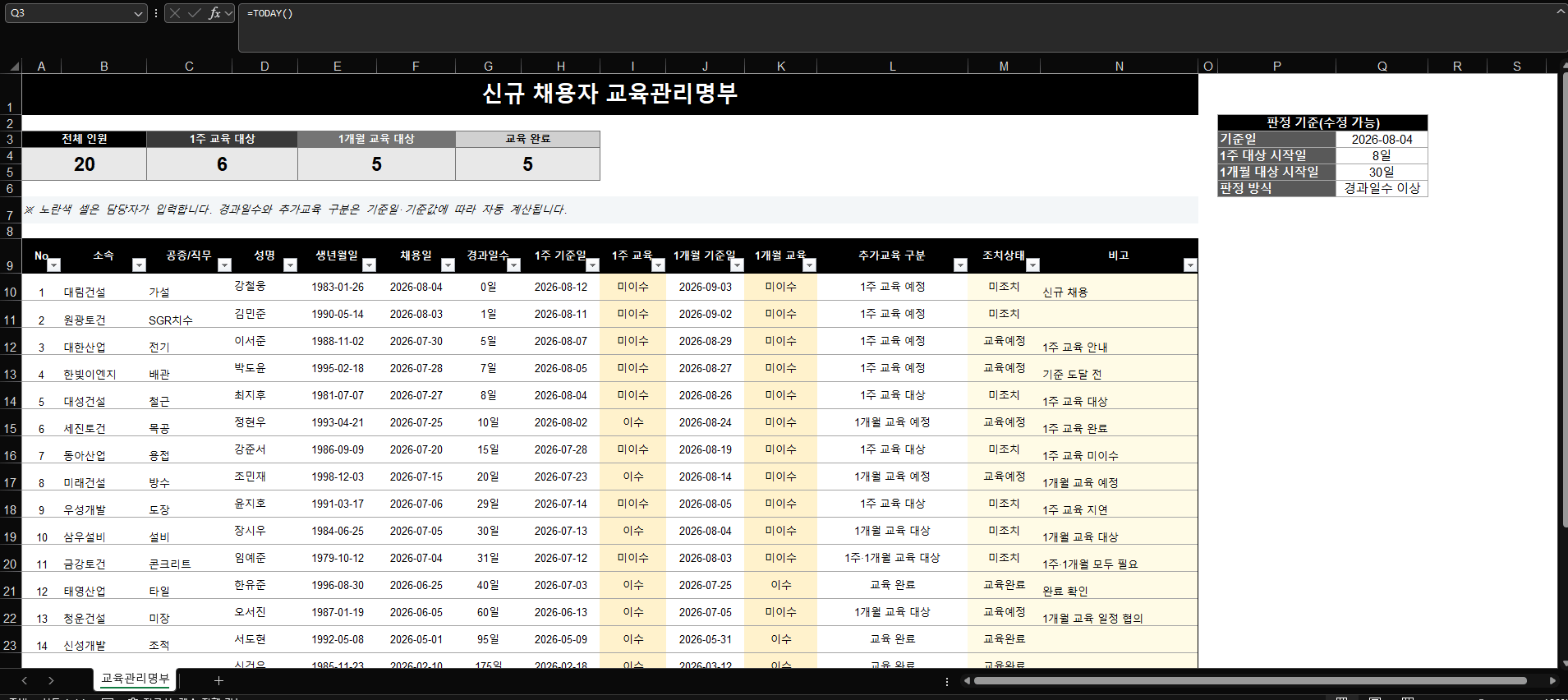Viewport: 1568px width, 700px height.
Task: Open the 1개월 기준일 column filter dropdown
Action: pos(737,265)
